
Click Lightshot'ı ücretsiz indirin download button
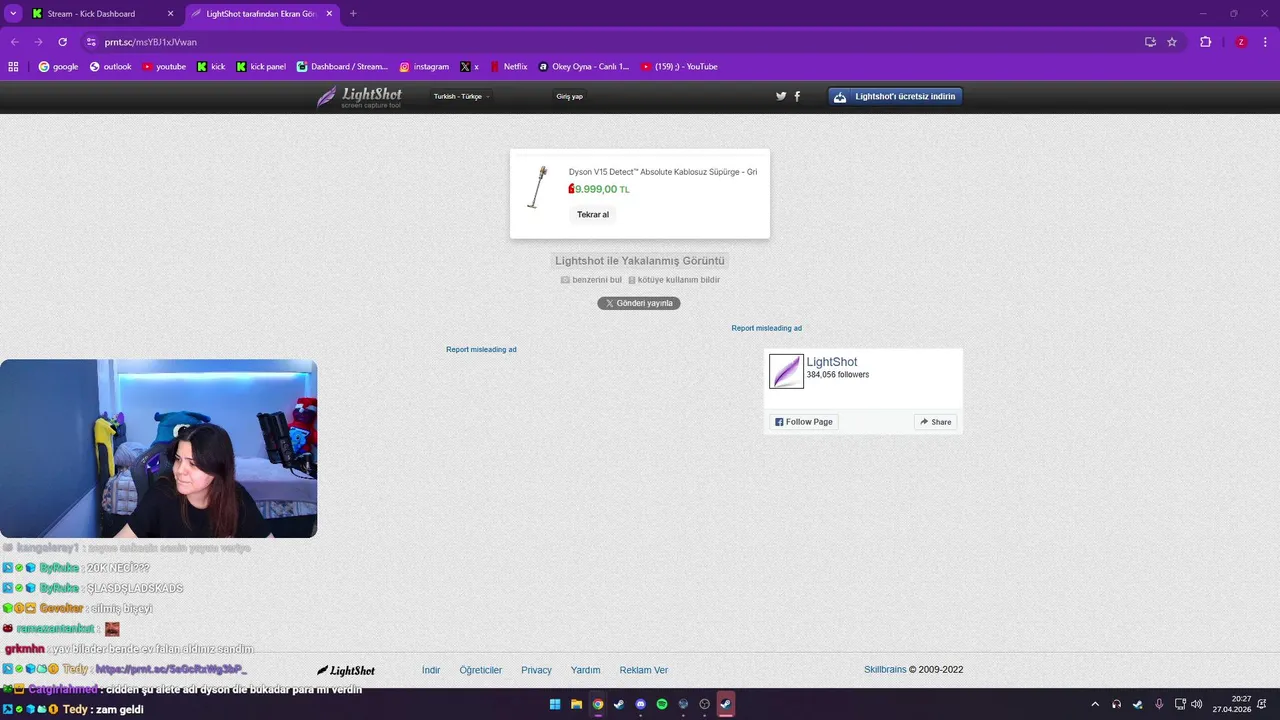(895, 97)
